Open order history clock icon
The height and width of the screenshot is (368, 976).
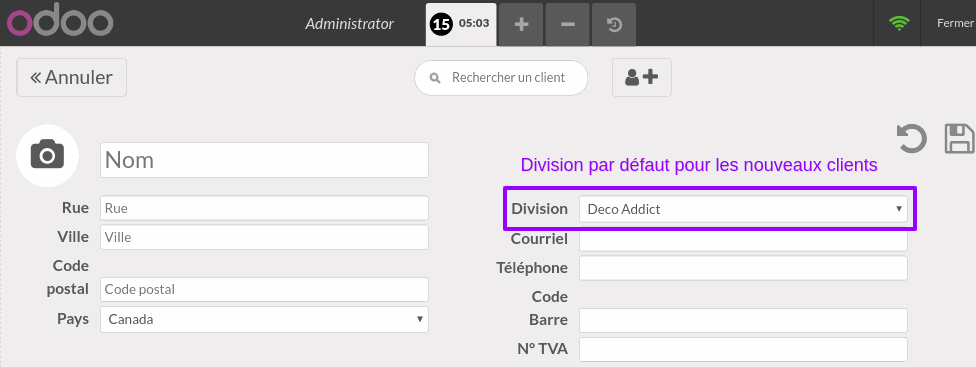(x=614, y=24)
